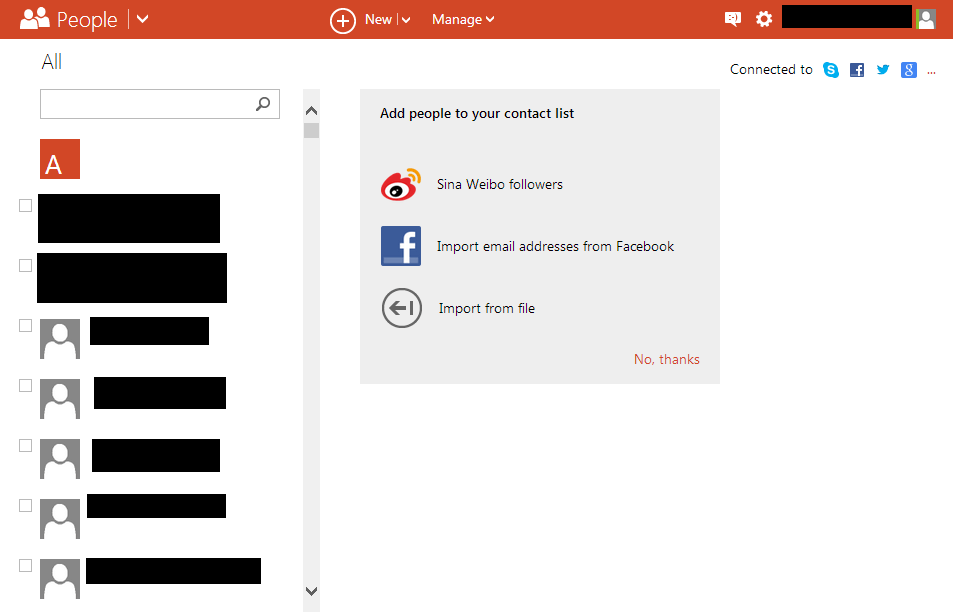
Task: Click the search magnifier icon
Action: pyautogui.click(x=263, y=104)
